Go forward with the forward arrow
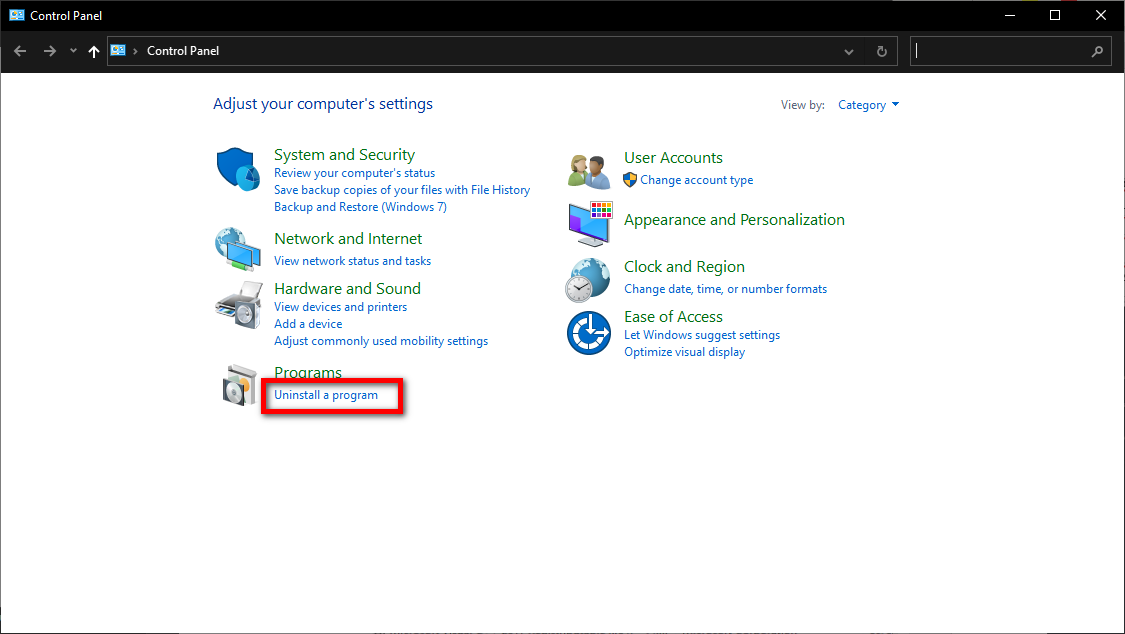The height and width of the screenshot is (634, 1125). [x=50, y=51]
